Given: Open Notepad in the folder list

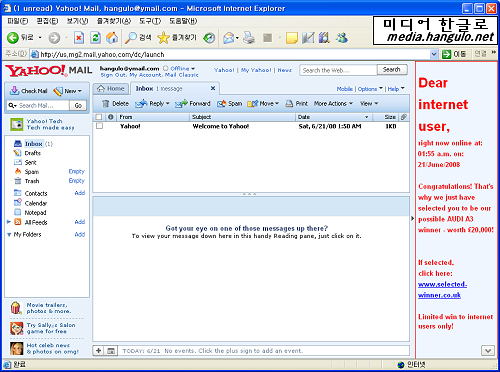Looking at the screenshot, I should pyautogui.click(x=35, y=212).
